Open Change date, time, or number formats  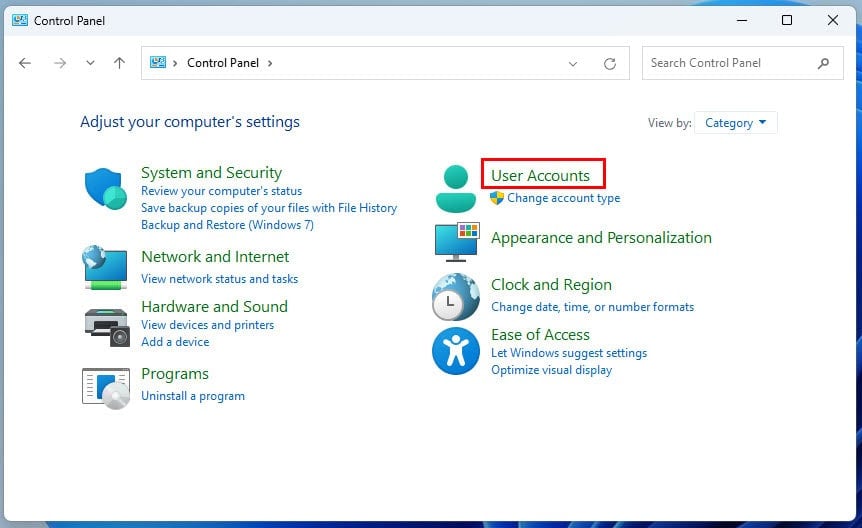click(x=592, y=307)
